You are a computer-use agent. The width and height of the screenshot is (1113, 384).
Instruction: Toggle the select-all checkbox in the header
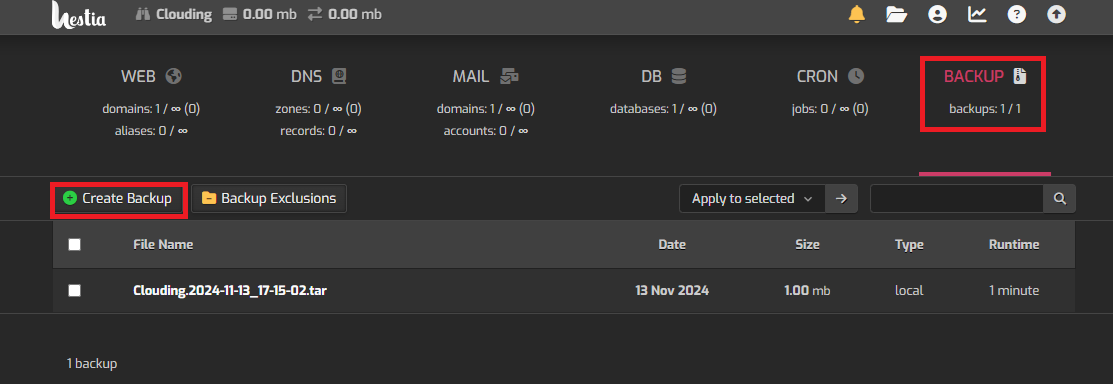(x=75, y=245)
